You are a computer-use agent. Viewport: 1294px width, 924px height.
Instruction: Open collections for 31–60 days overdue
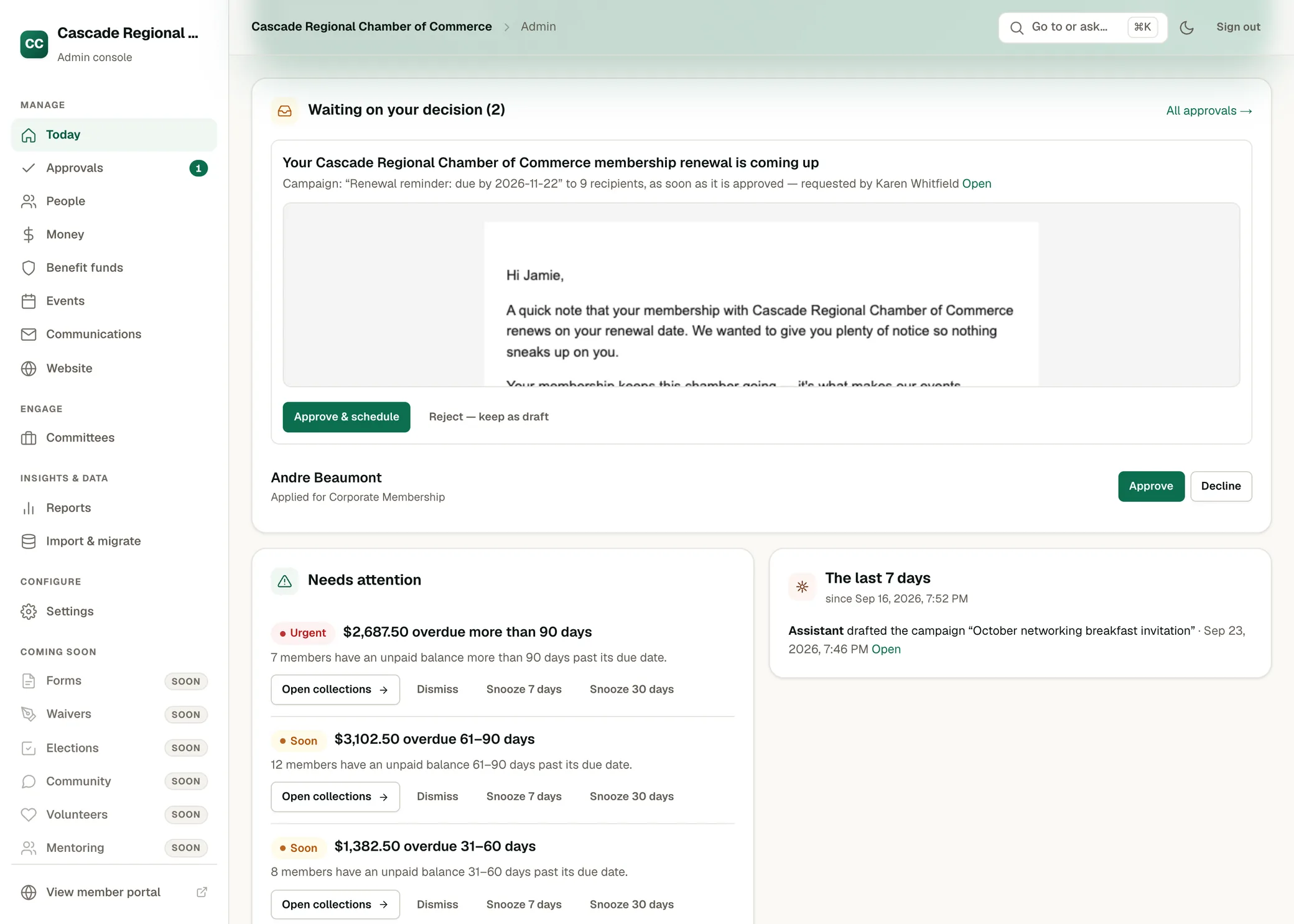coord(335,905)
